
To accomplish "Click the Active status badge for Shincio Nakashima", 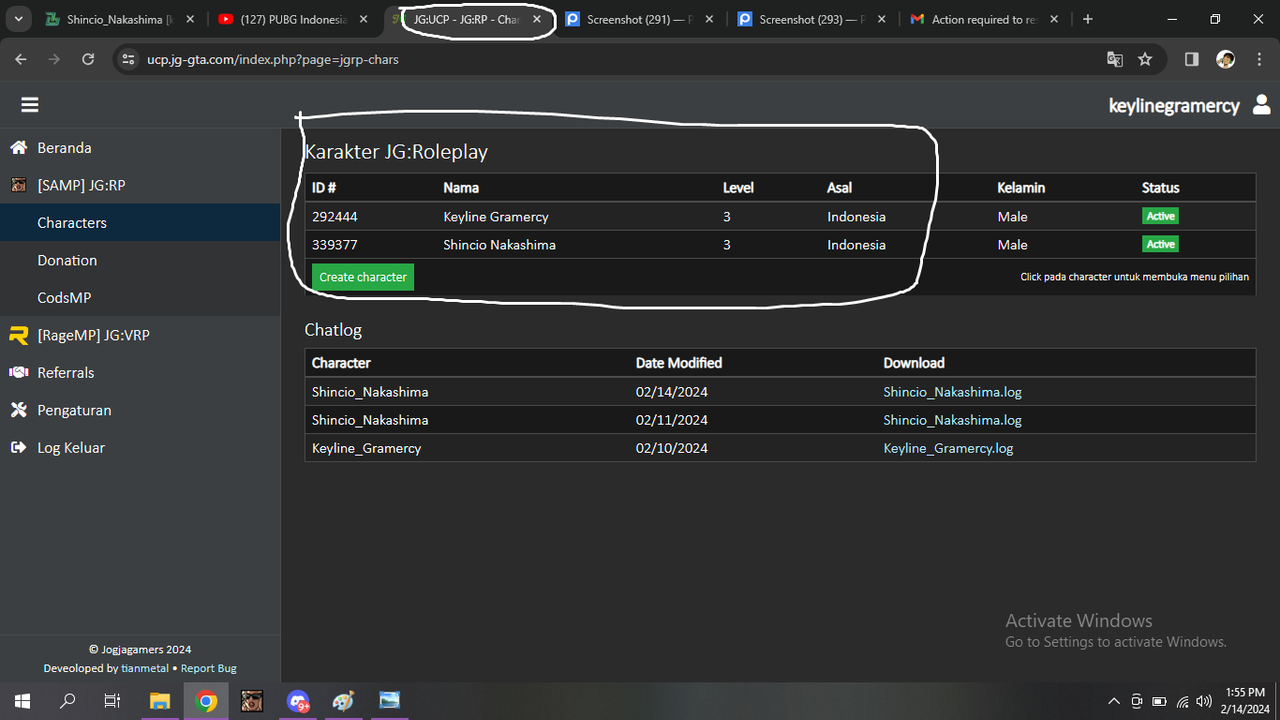I will (1161, 244).
